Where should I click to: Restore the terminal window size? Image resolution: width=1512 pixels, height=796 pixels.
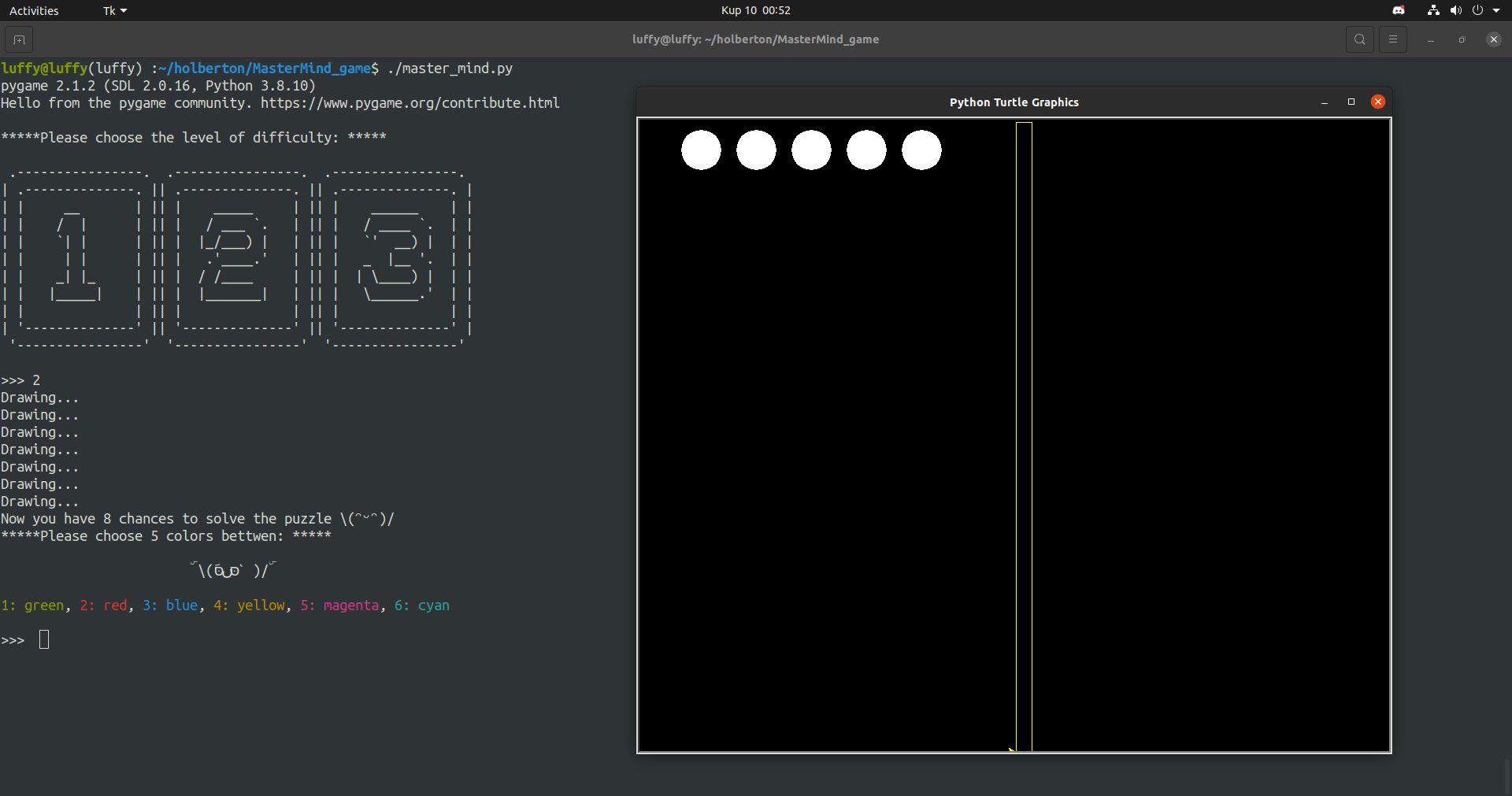click(1462, 39)
